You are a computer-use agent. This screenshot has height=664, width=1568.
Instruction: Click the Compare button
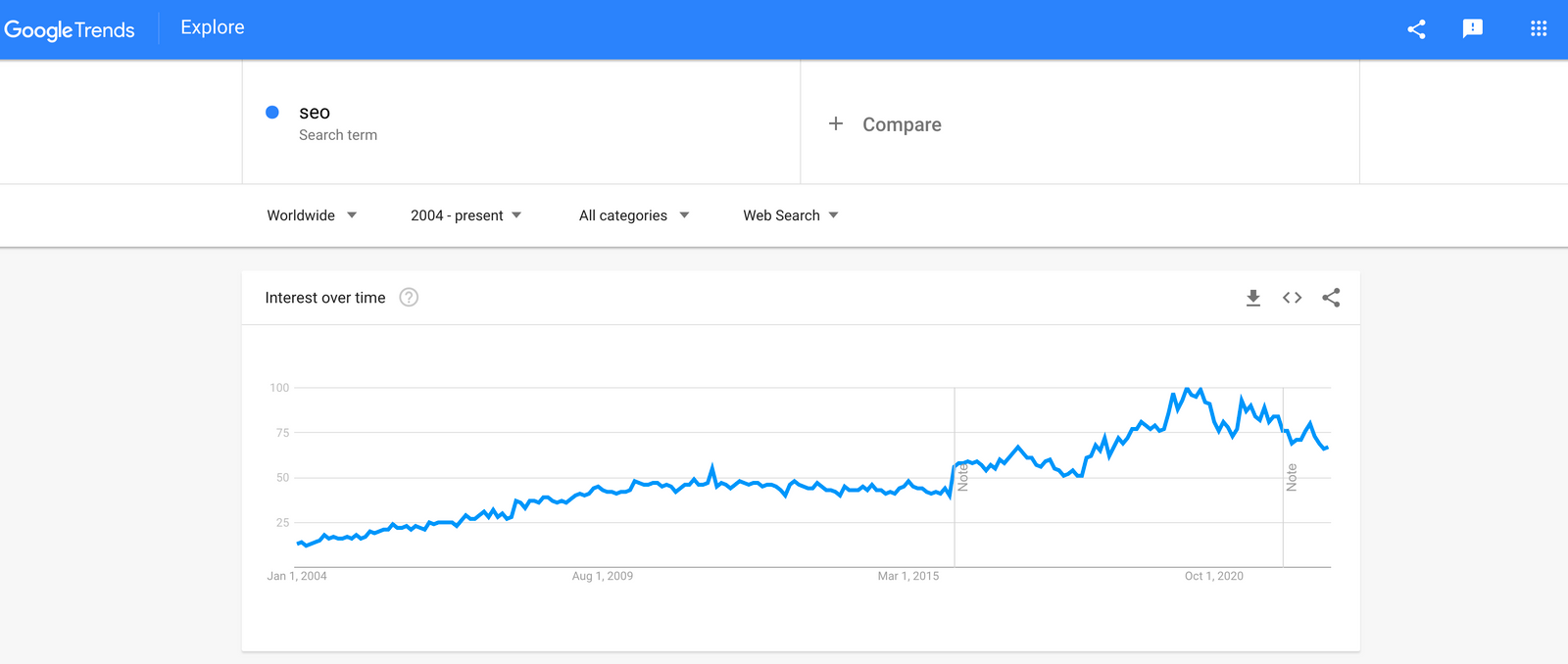tap(902, 124)
